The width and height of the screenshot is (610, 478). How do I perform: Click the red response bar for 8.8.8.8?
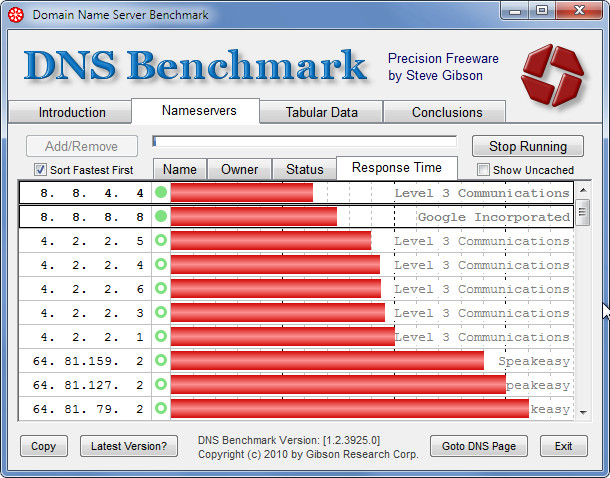tap(254, 217)
